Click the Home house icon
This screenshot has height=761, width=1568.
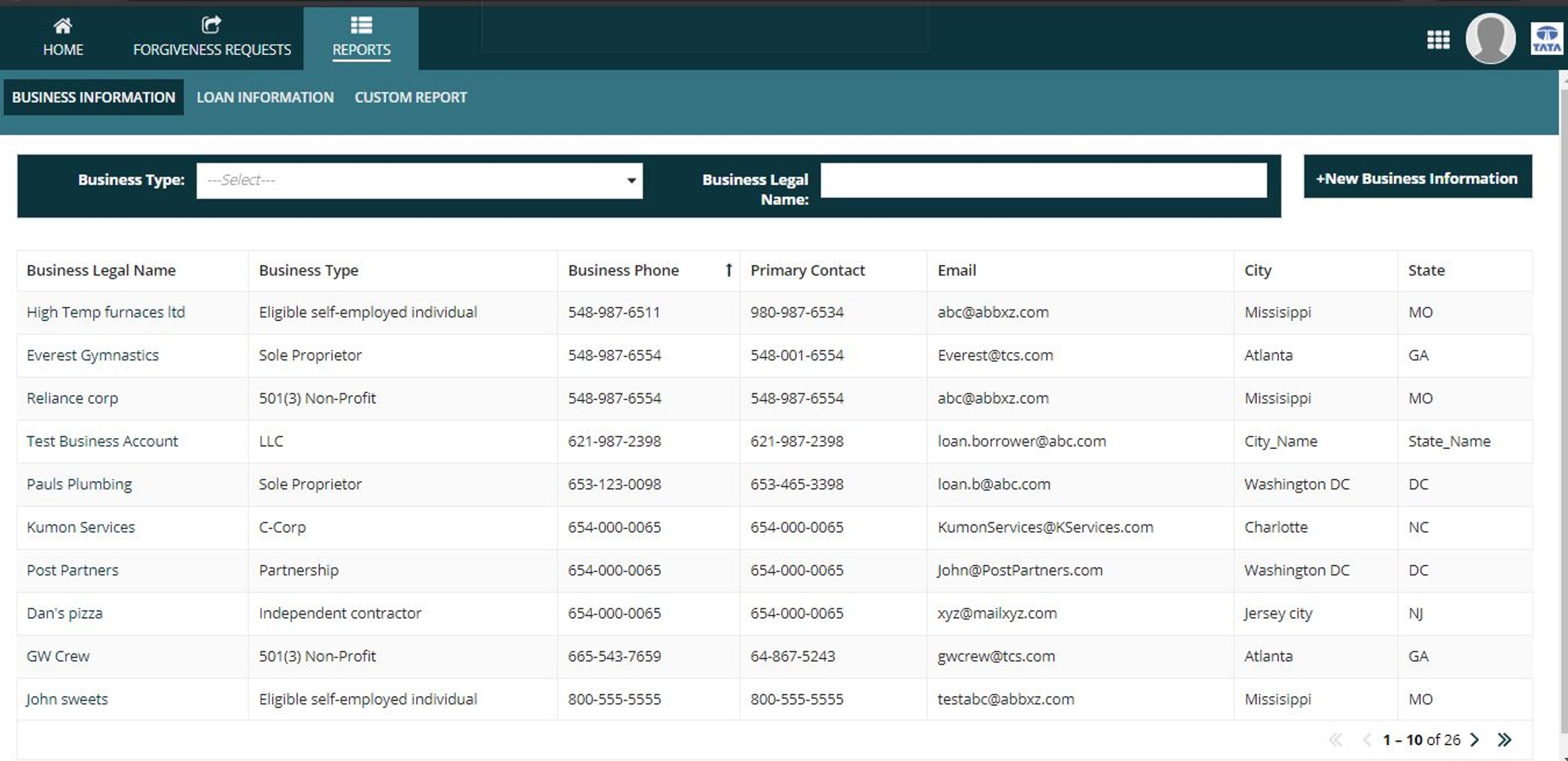(63, 26)
